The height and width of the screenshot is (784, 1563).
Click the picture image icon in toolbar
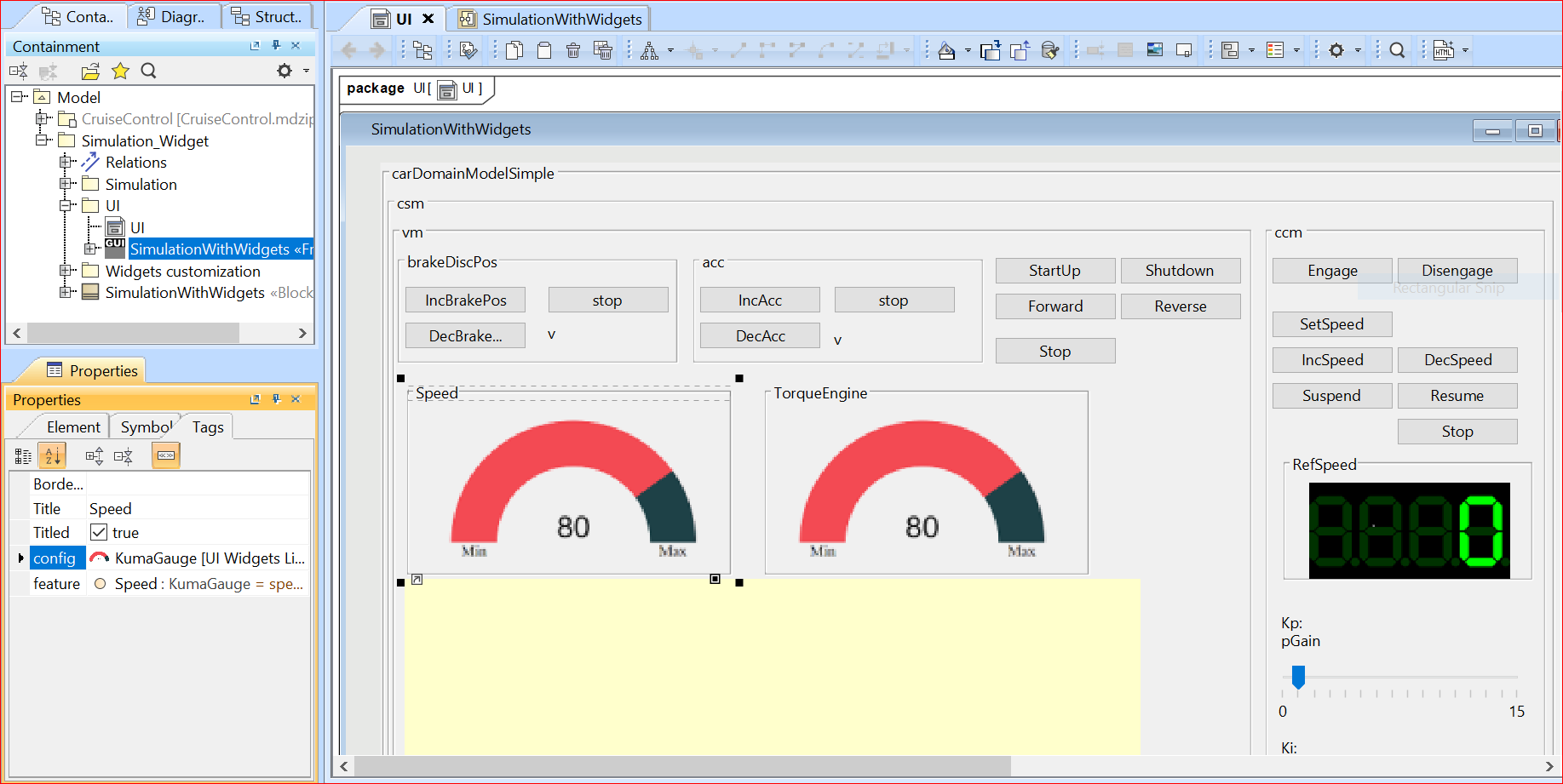[x=1154, y=51]
